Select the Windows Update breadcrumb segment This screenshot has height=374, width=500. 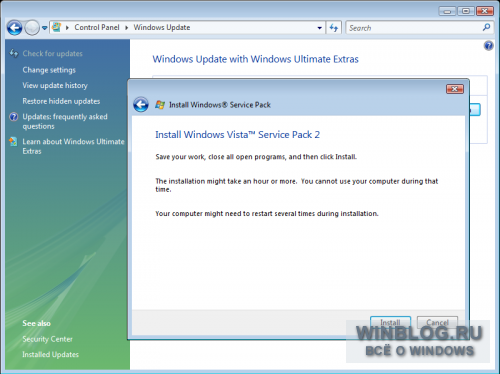162,27
